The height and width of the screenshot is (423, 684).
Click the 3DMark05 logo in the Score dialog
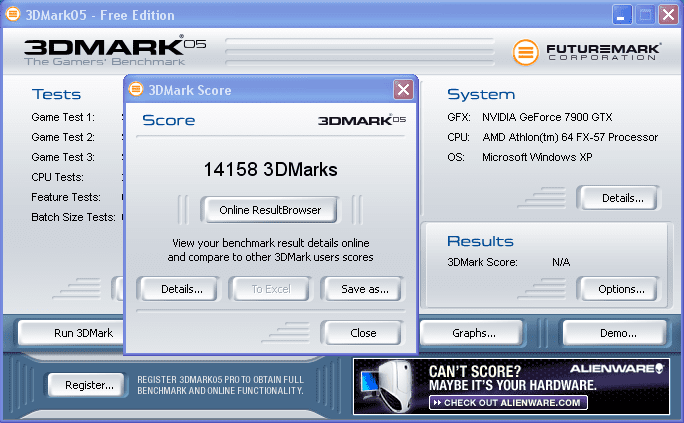(362, 120)
